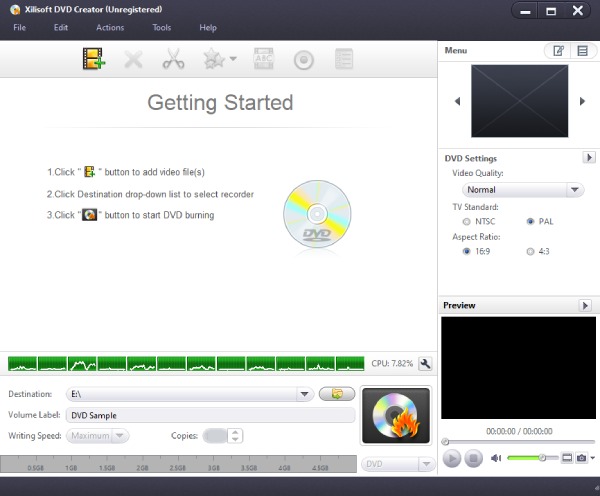This screenshot has height=496, width=600.
Task: Browse destination folder icon button
Action: coord(337,394)
